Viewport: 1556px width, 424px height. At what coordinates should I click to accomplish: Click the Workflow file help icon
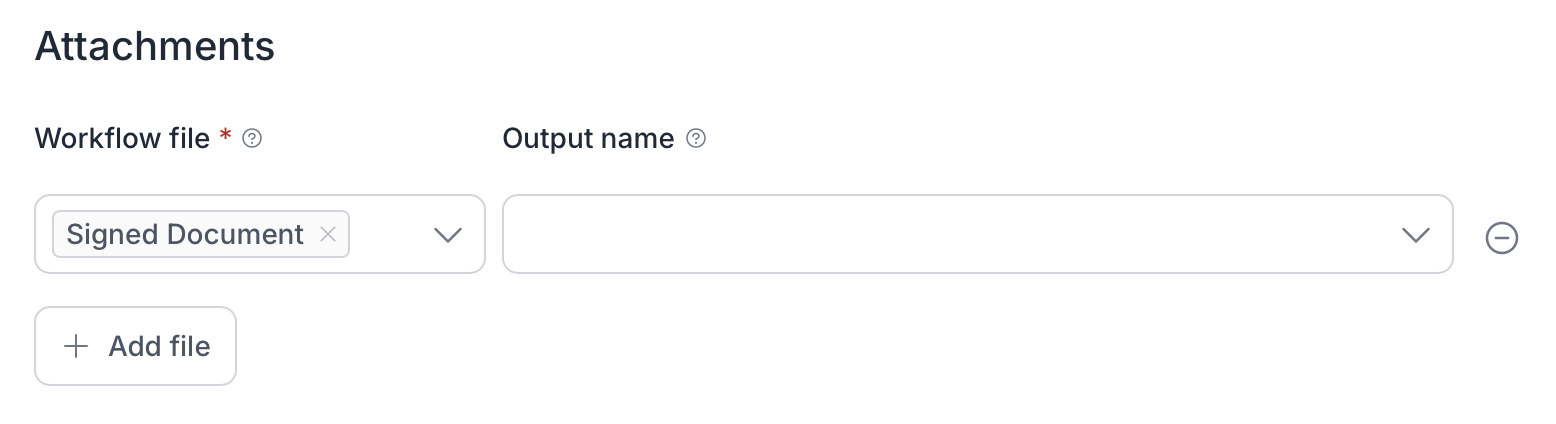pos(253,139)
